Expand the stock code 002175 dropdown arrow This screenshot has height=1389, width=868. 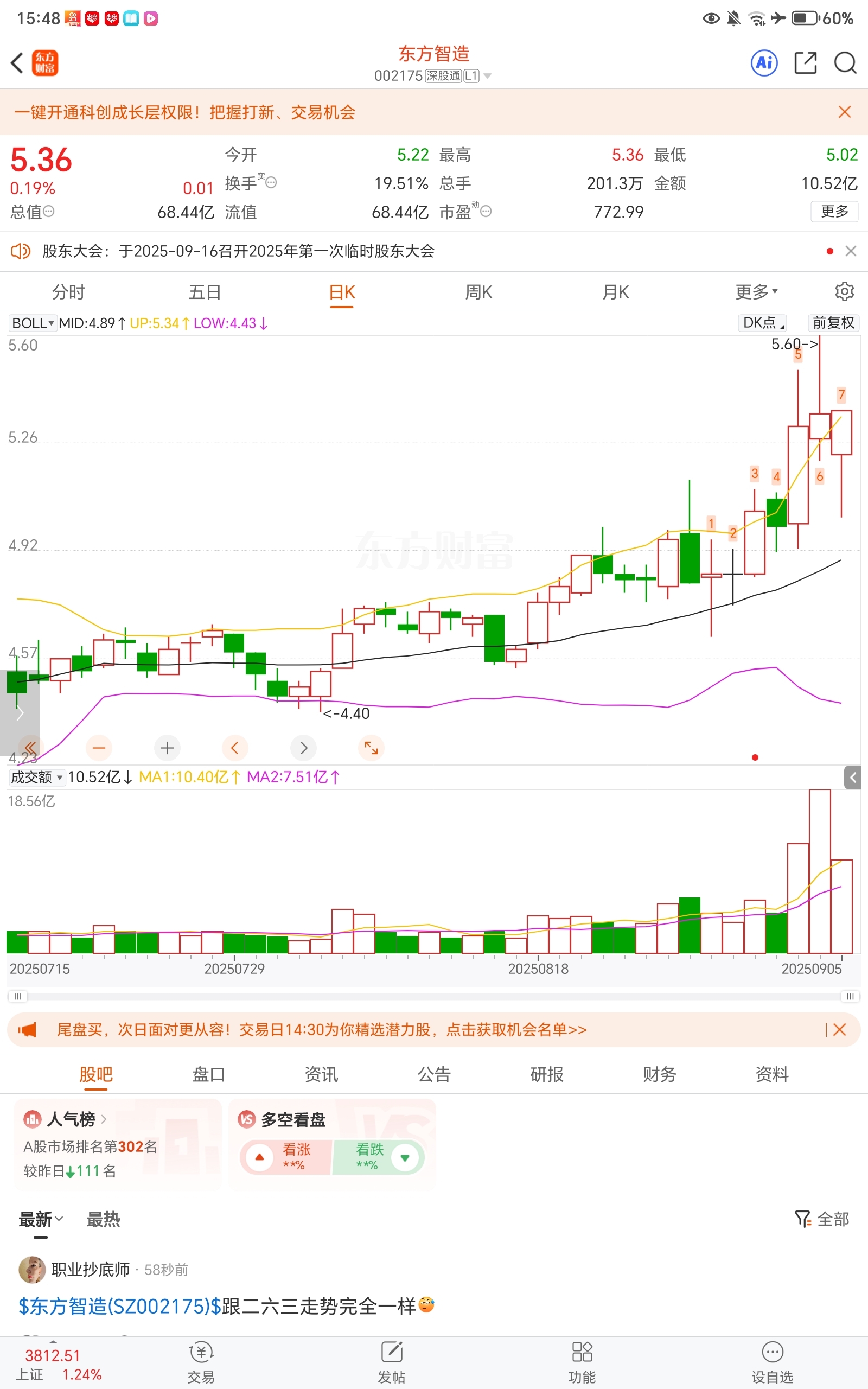[x=487, y=76]
